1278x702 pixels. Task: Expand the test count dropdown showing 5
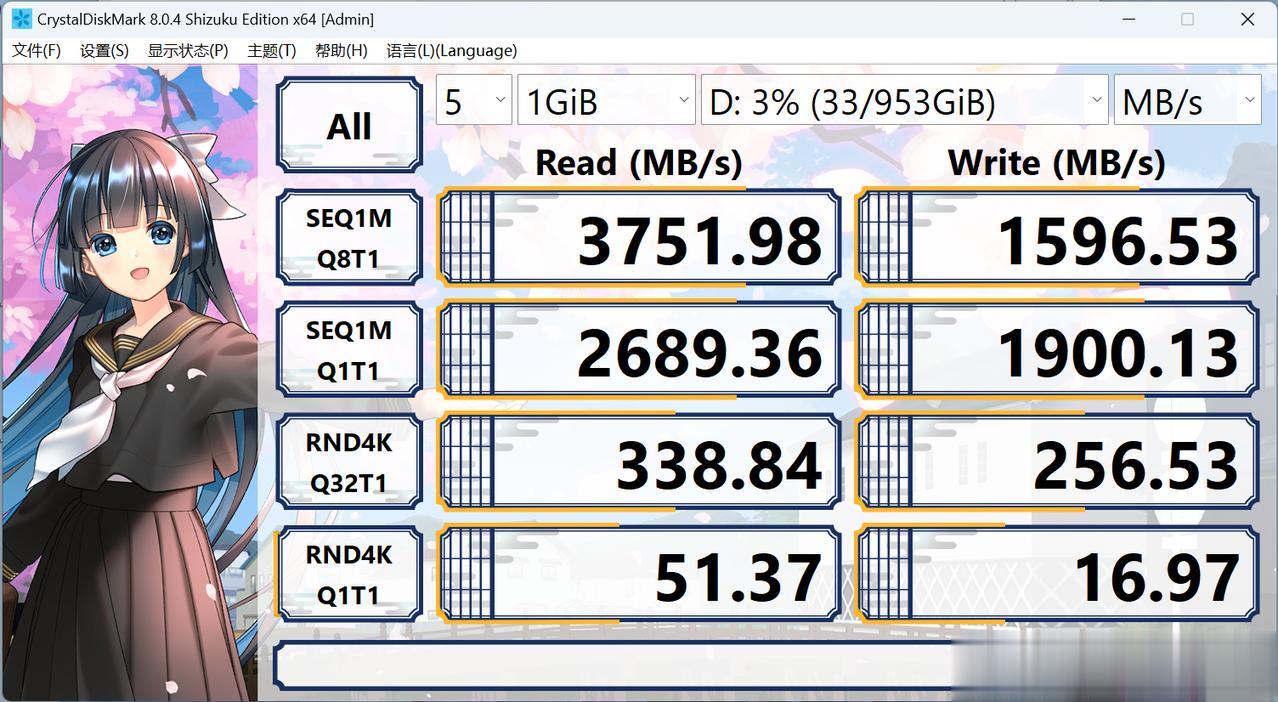click(x=474, y=100)
